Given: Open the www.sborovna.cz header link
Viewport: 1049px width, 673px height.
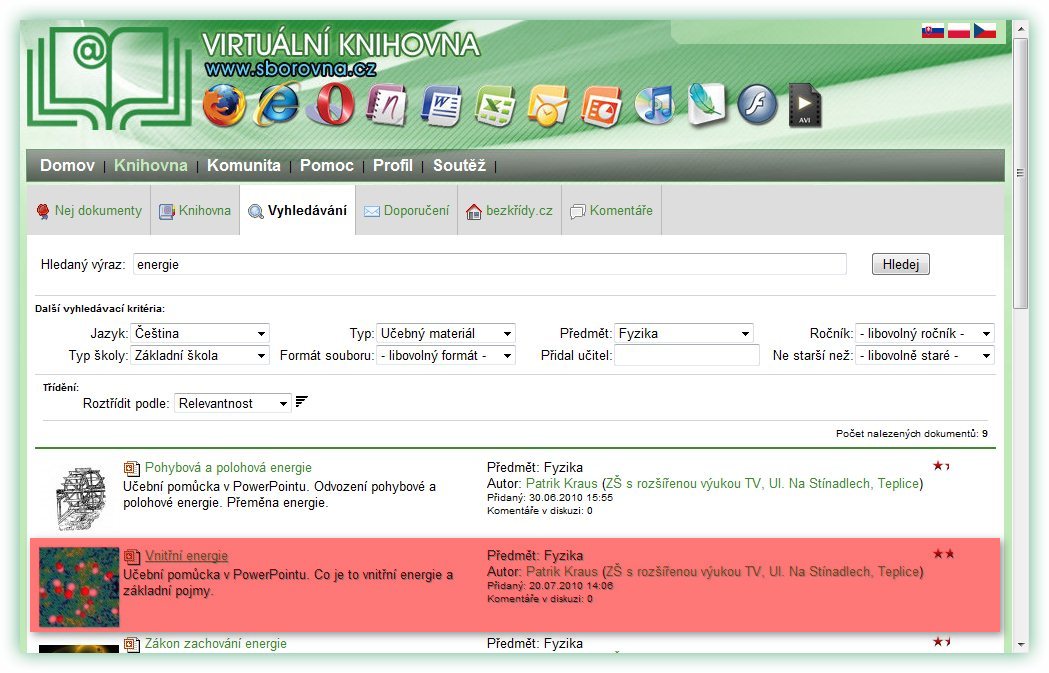Looking at the screenshot, I should 290,68.
